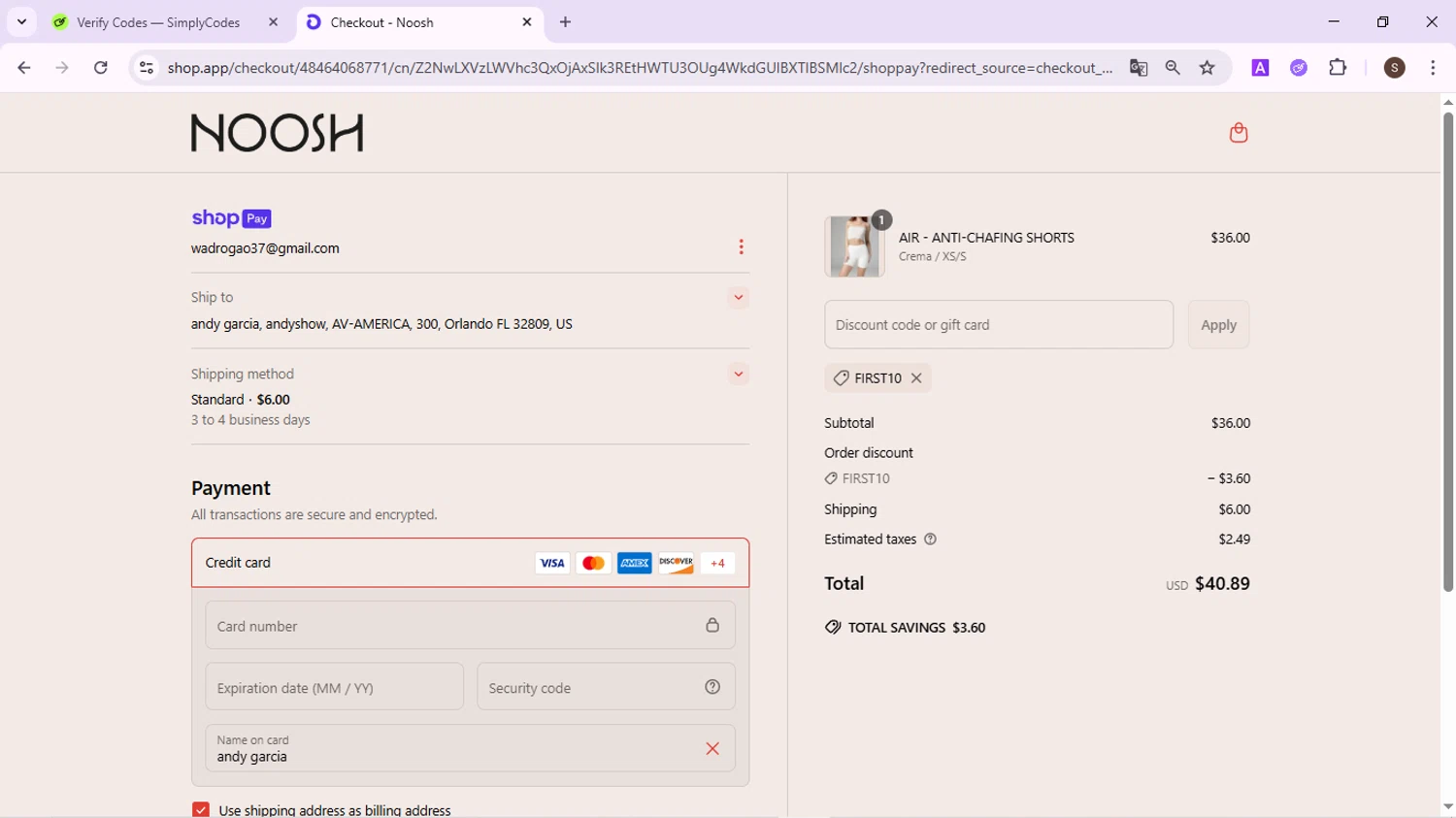Open the translate page icon
Image resolution: width=1456 pixels, height=818 pixels.
pos(1139,68)
